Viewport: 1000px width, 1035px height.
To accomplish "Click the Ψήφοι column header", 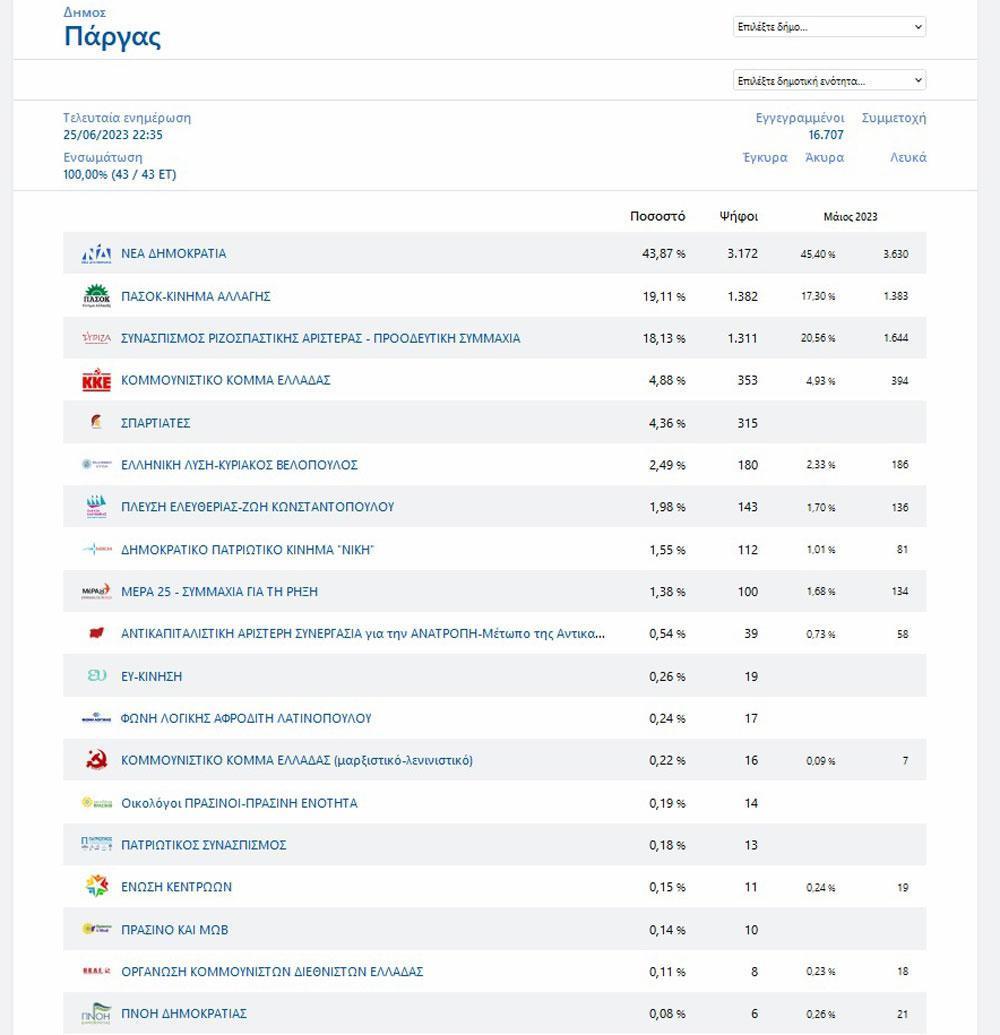I will pyautogui.click(x=739, y=217).
